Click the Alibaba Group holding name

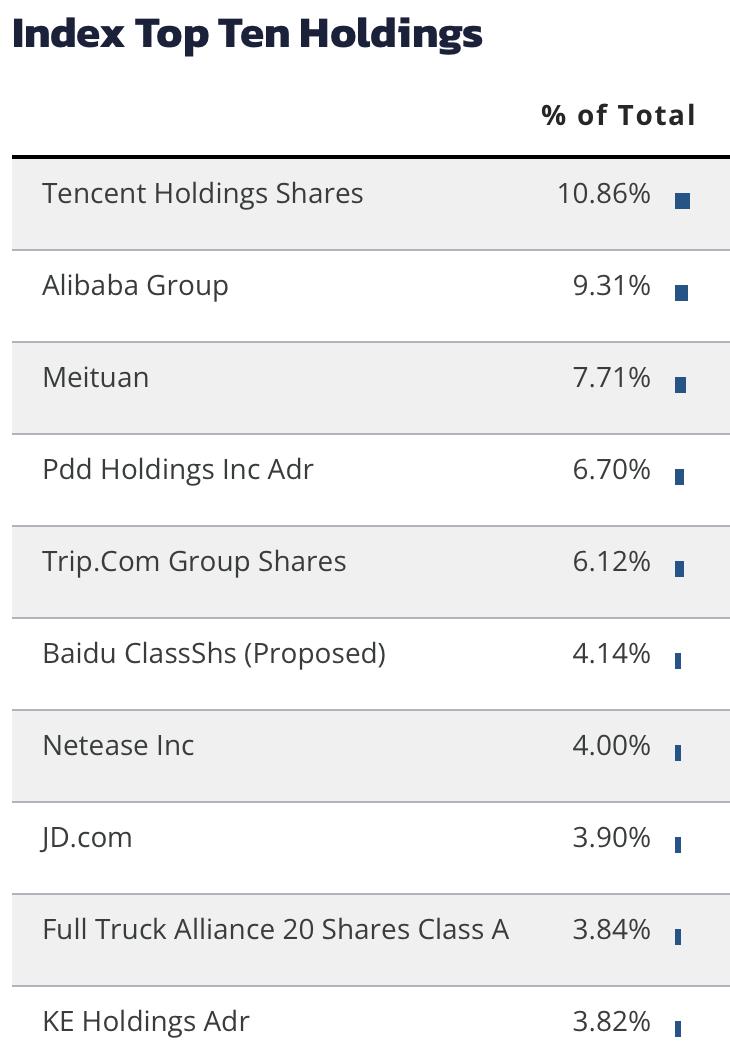point(135,286)
